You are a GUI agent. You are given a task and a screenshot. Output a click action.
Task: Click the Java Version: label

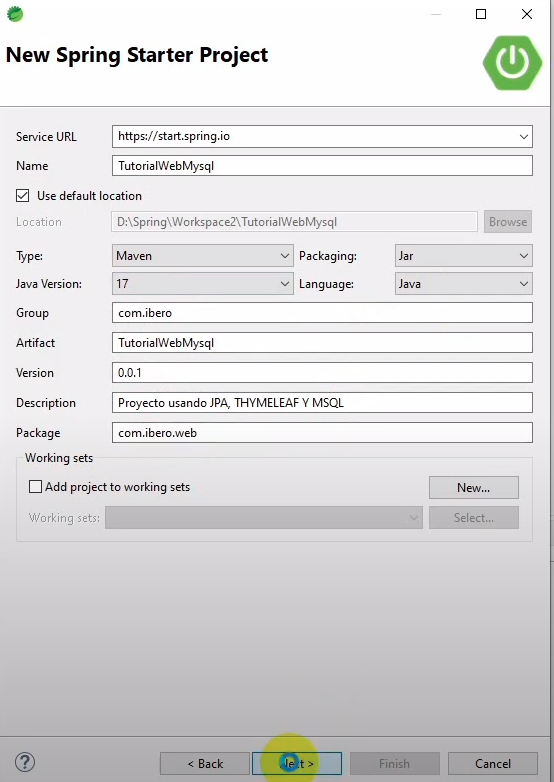[49, 284]
